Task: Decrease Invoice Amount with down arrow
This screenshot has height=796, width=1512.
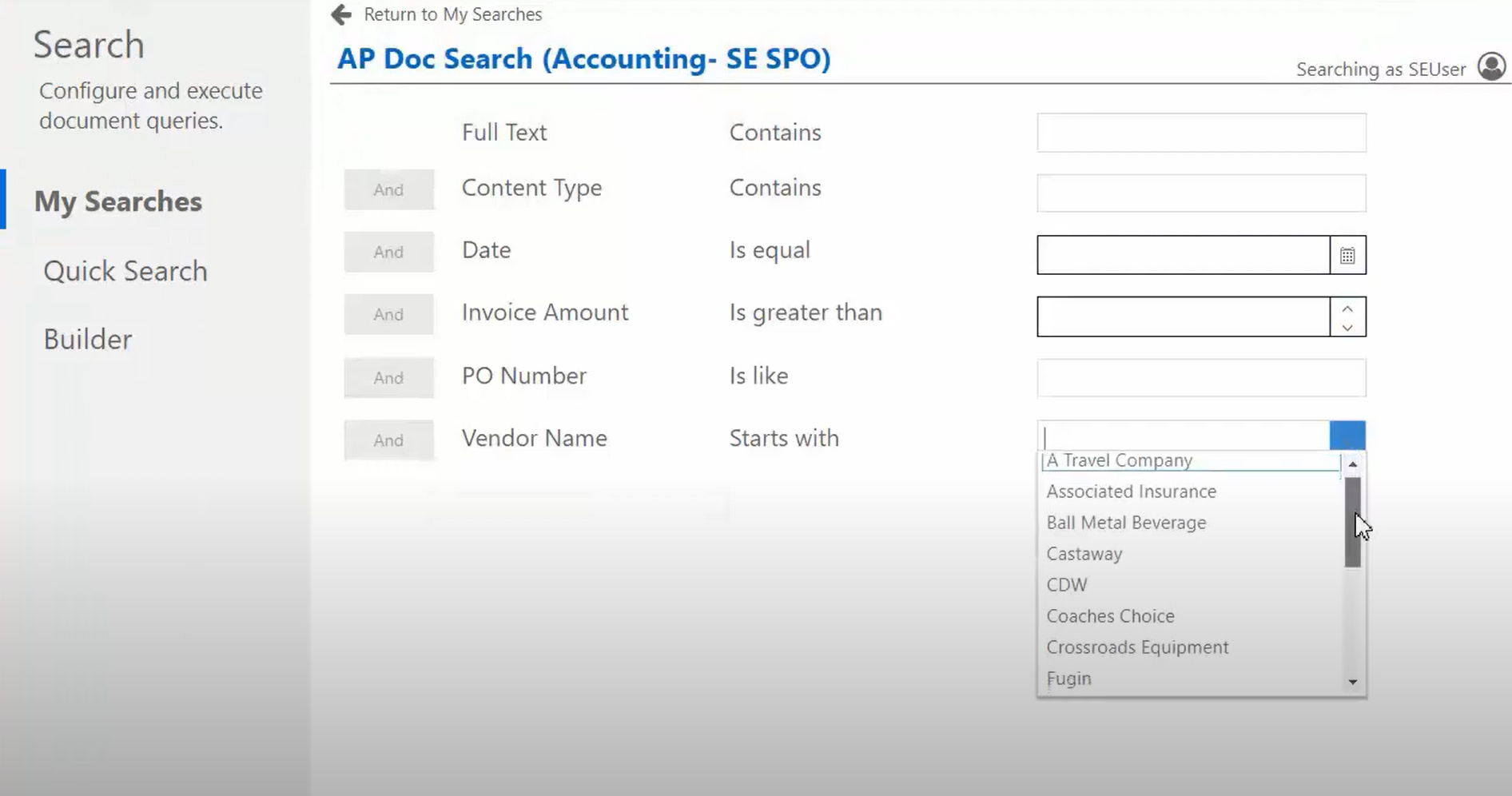Action: 1347,327
